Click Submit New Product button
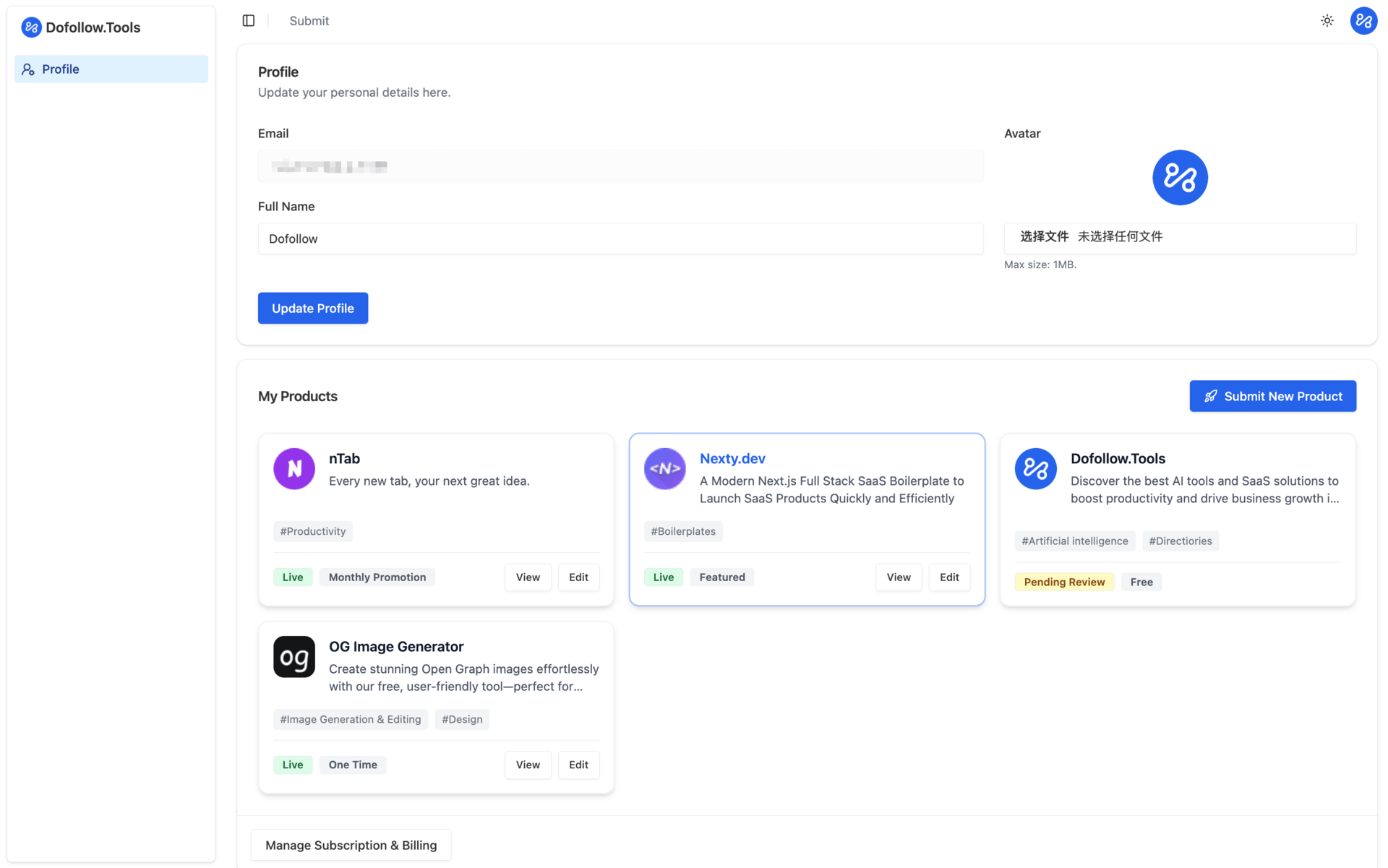The image size is (1388, 868). tap(1272, 396)
